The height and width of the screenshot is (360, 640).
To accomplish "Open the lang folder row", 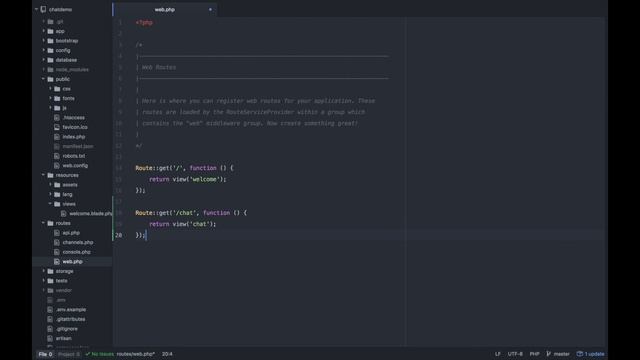I will [x=72, y=194].
